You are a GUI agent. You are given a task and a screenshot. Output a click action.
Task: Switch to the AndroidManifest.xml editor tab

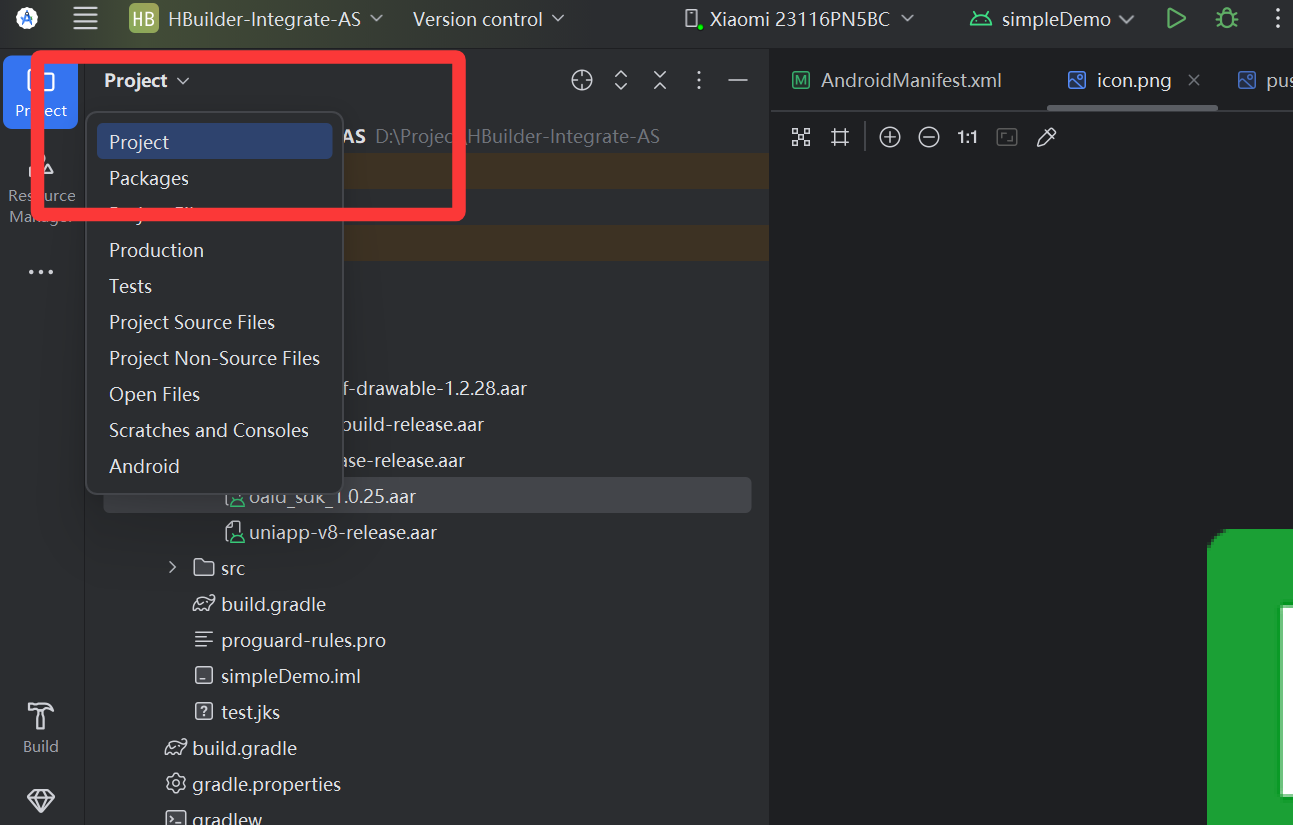[897, 81]
